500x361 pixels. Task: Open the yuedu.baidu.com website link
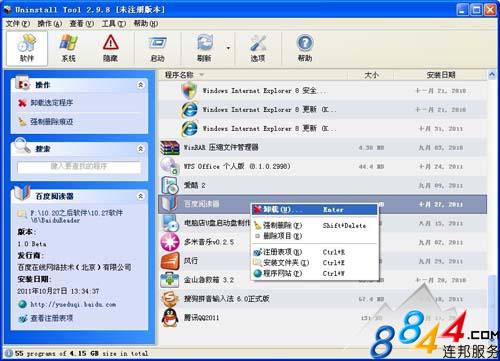click(x=73, y=304)
